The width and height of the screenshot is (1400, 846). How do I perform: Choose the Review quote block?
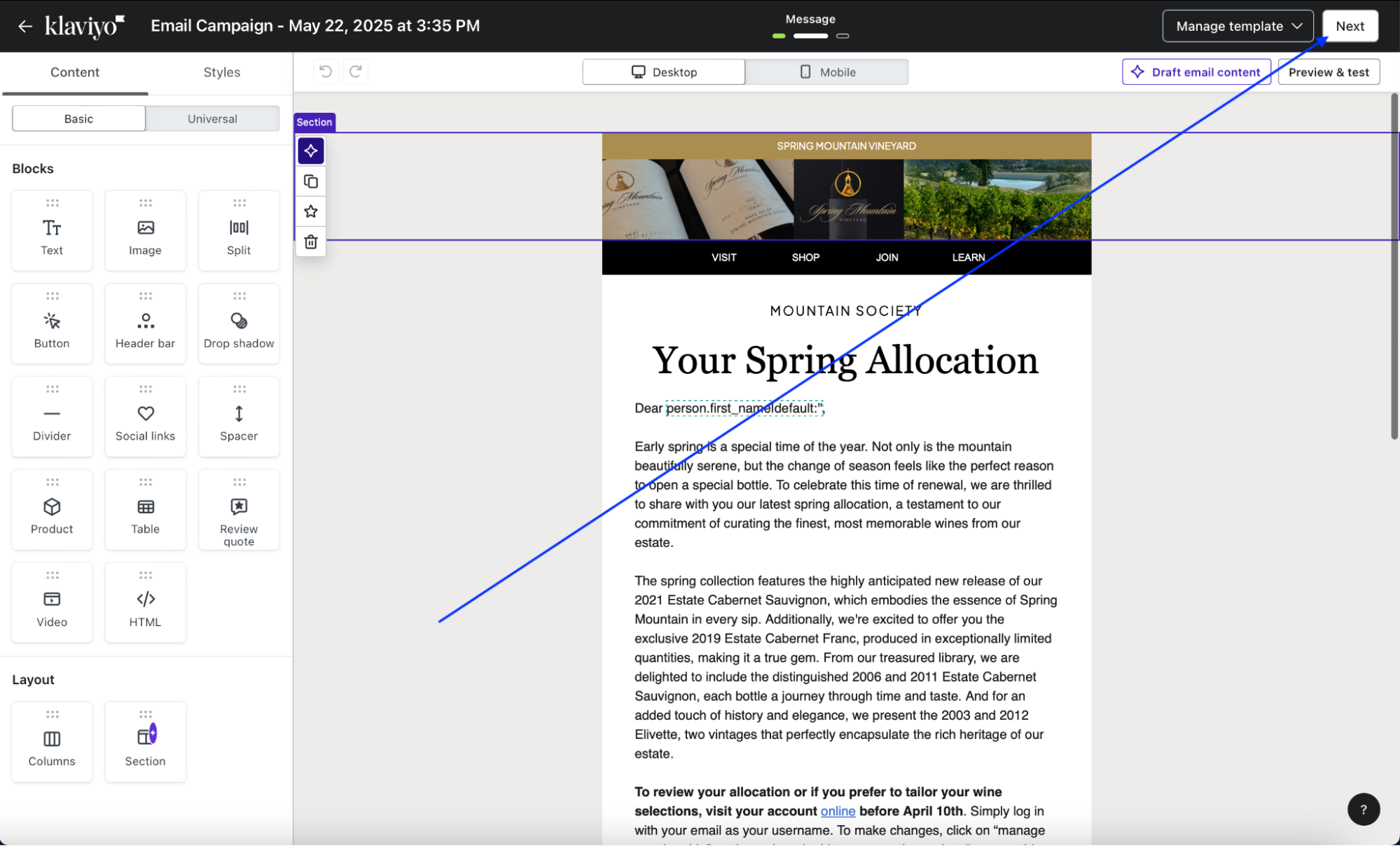239,510
